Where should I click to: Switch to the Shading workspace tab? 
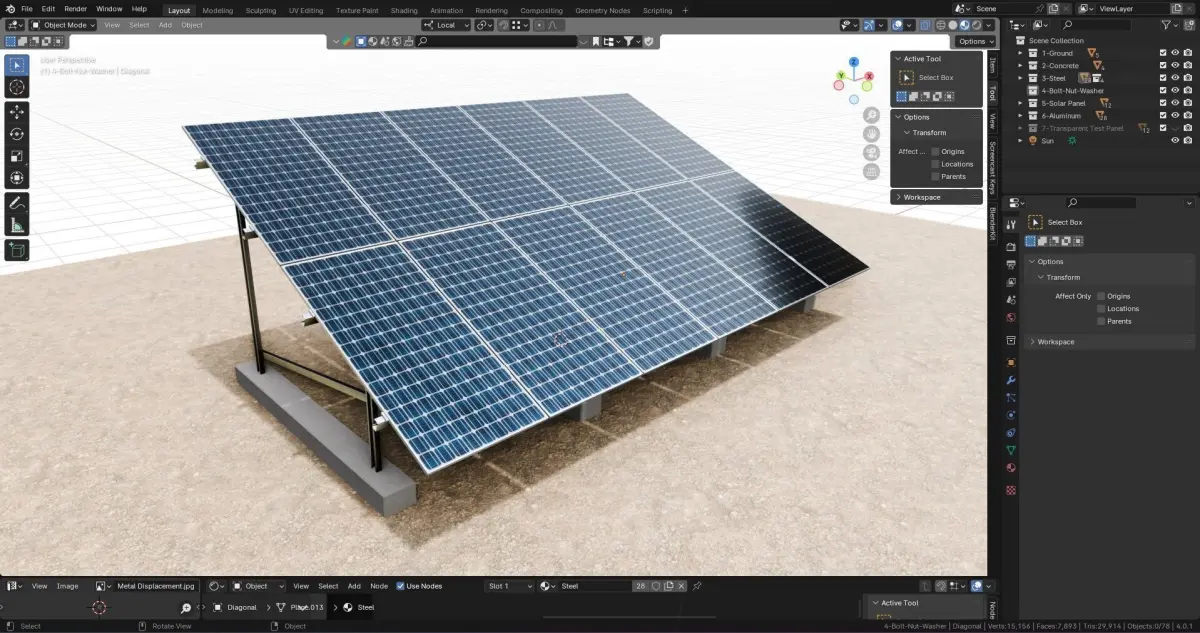404,10
